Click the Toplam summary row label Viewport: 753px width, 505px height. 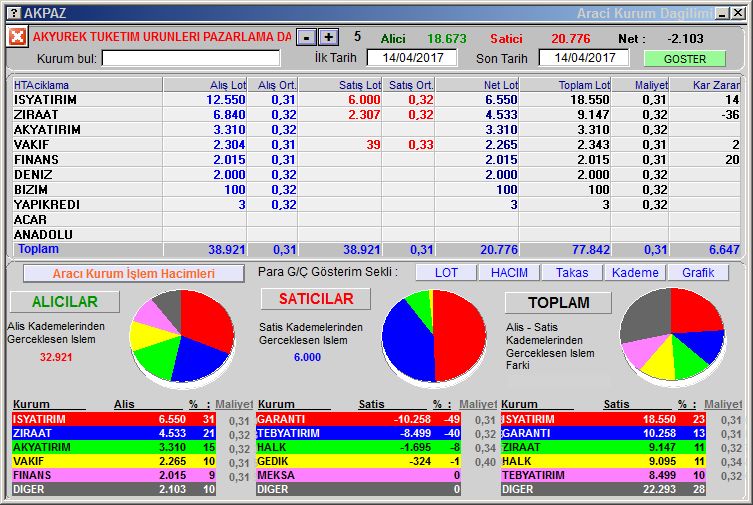38,249
